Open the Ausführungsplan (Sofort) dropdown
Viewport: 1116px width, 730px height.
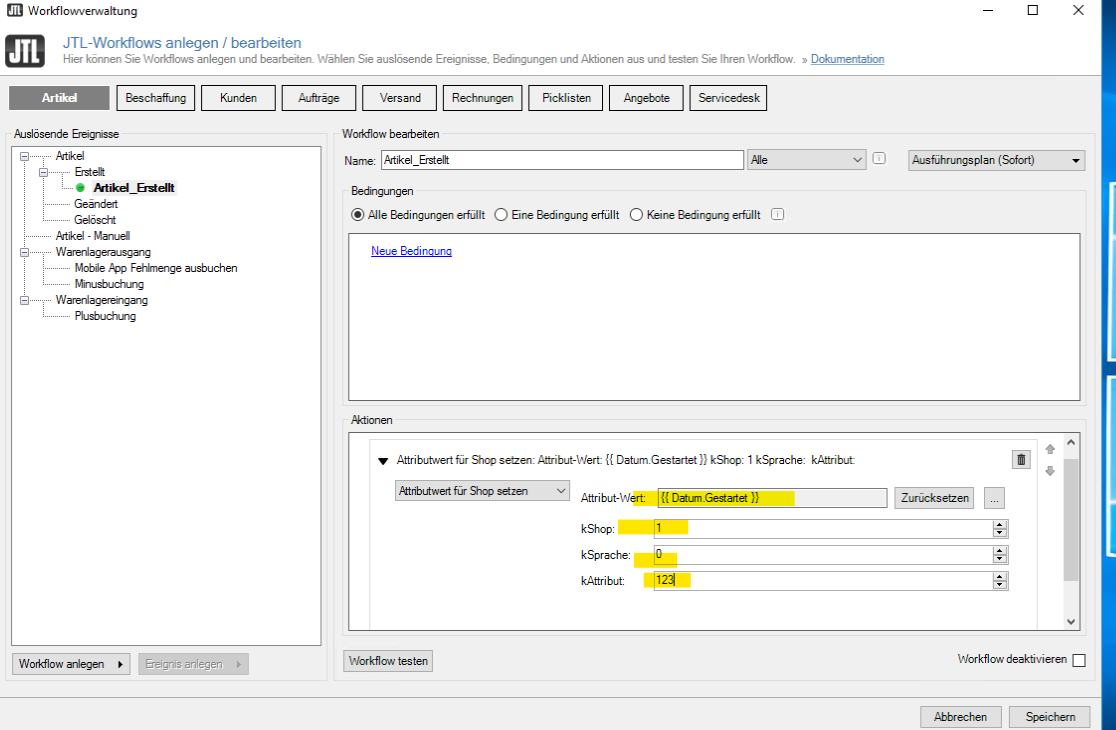point(996,160)
